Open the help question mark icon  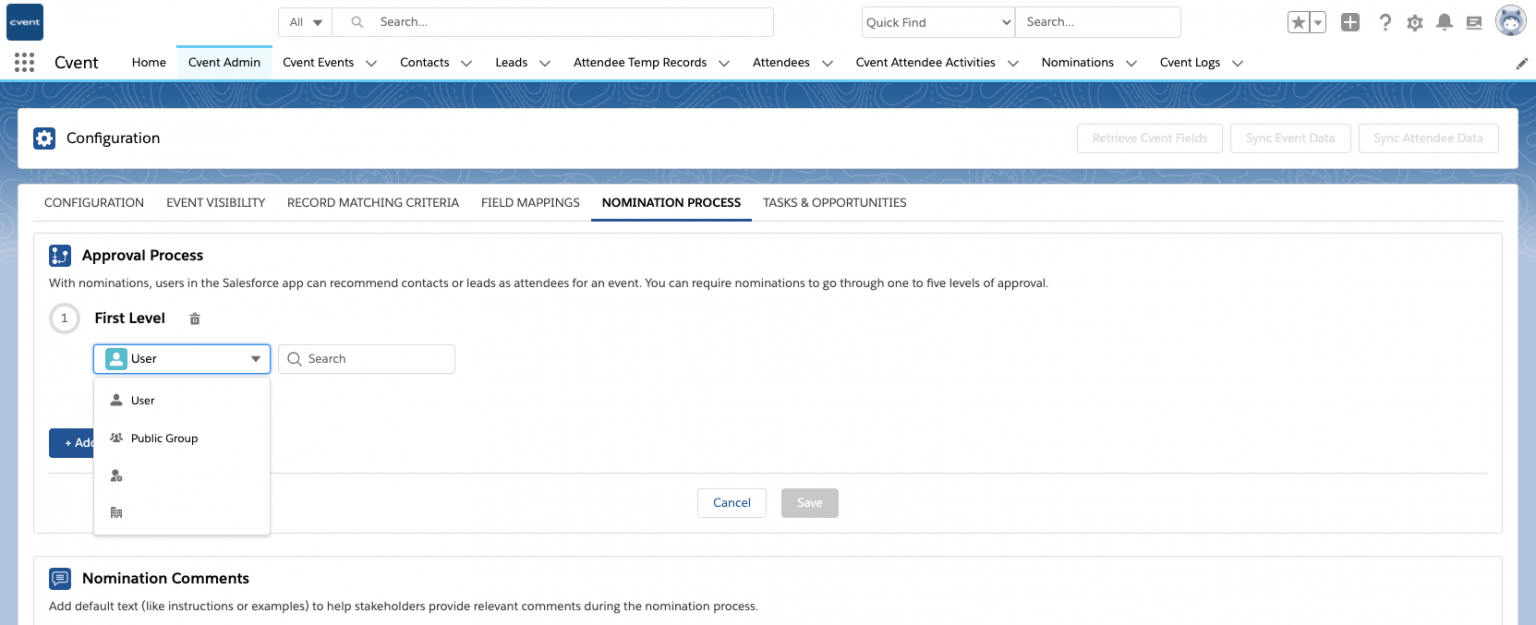[1384, 23]
